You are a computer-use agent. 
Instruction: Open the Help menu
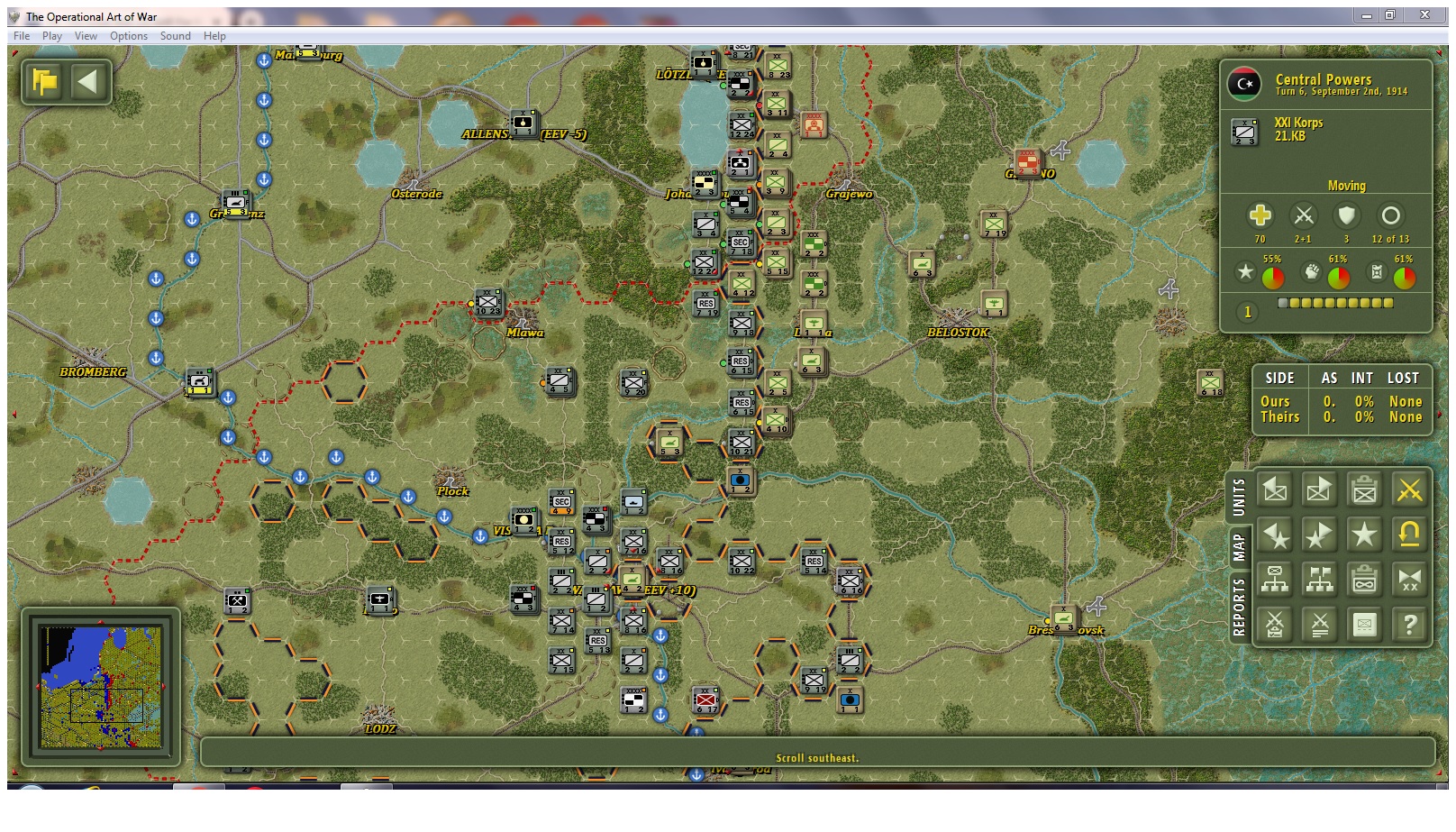coord(214,36)
